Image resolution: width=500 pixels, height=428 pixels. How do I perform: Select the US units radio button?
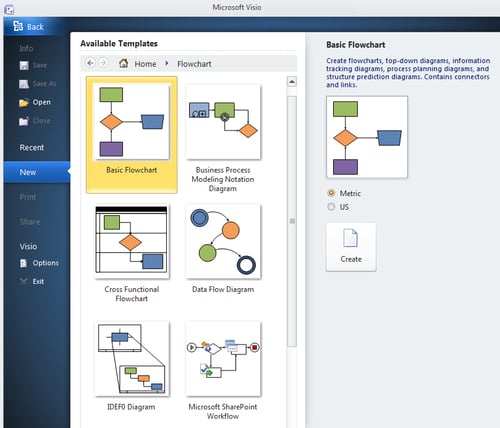331,207
